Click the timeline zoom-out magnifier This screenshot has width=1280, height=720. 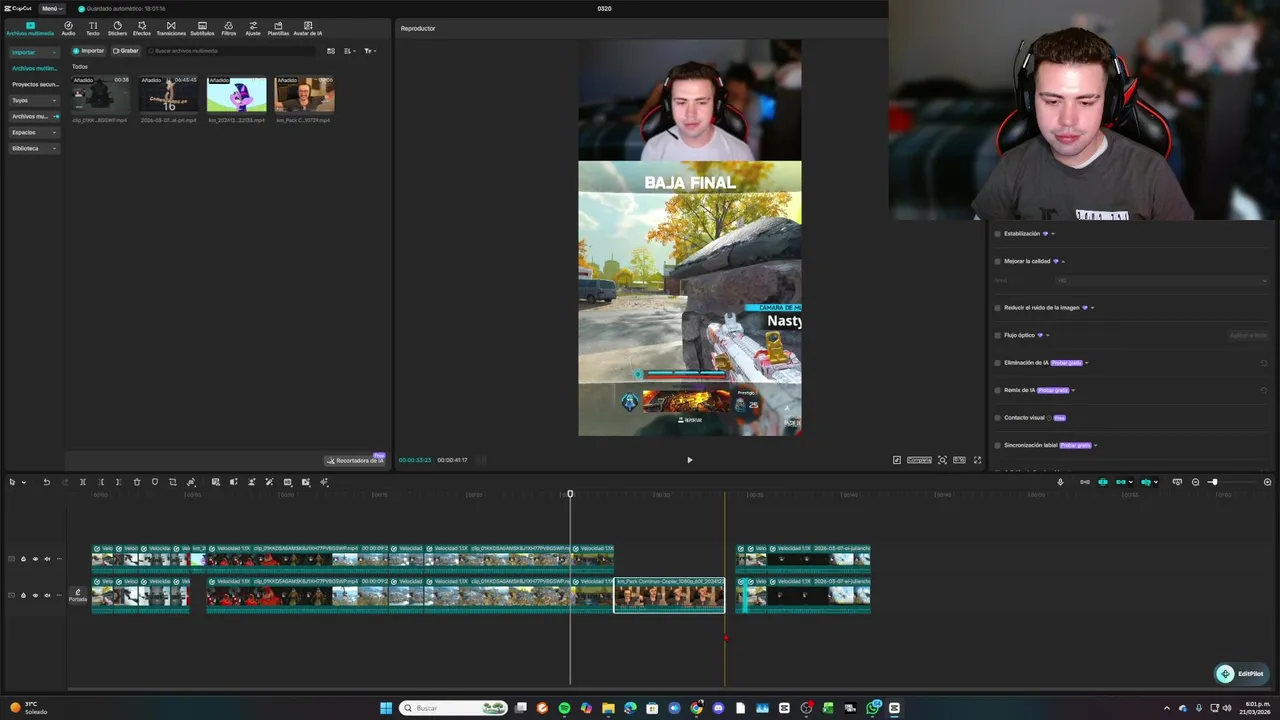click(1195, 482)
